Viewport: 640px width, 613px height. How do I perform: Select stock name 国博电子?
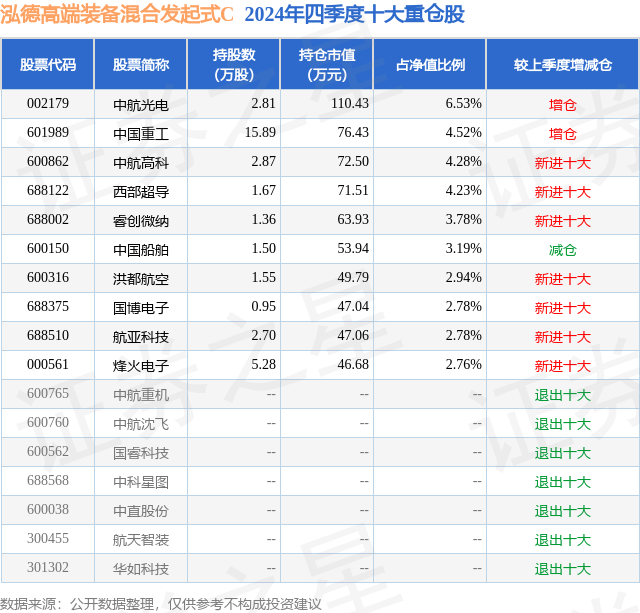pyautogui.click(x=141, y=308)
